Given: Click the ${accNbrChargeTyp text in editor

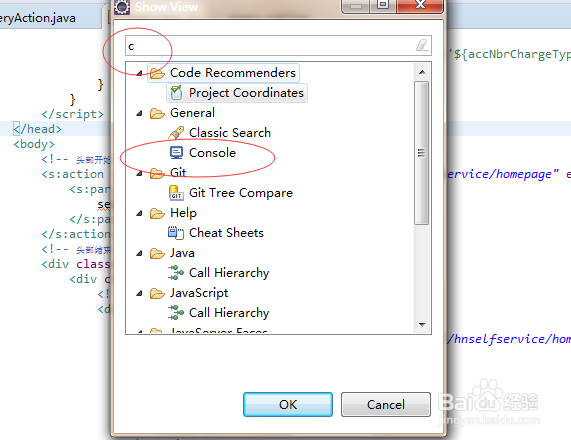Looking at the screenshot, I should (512, 55).
